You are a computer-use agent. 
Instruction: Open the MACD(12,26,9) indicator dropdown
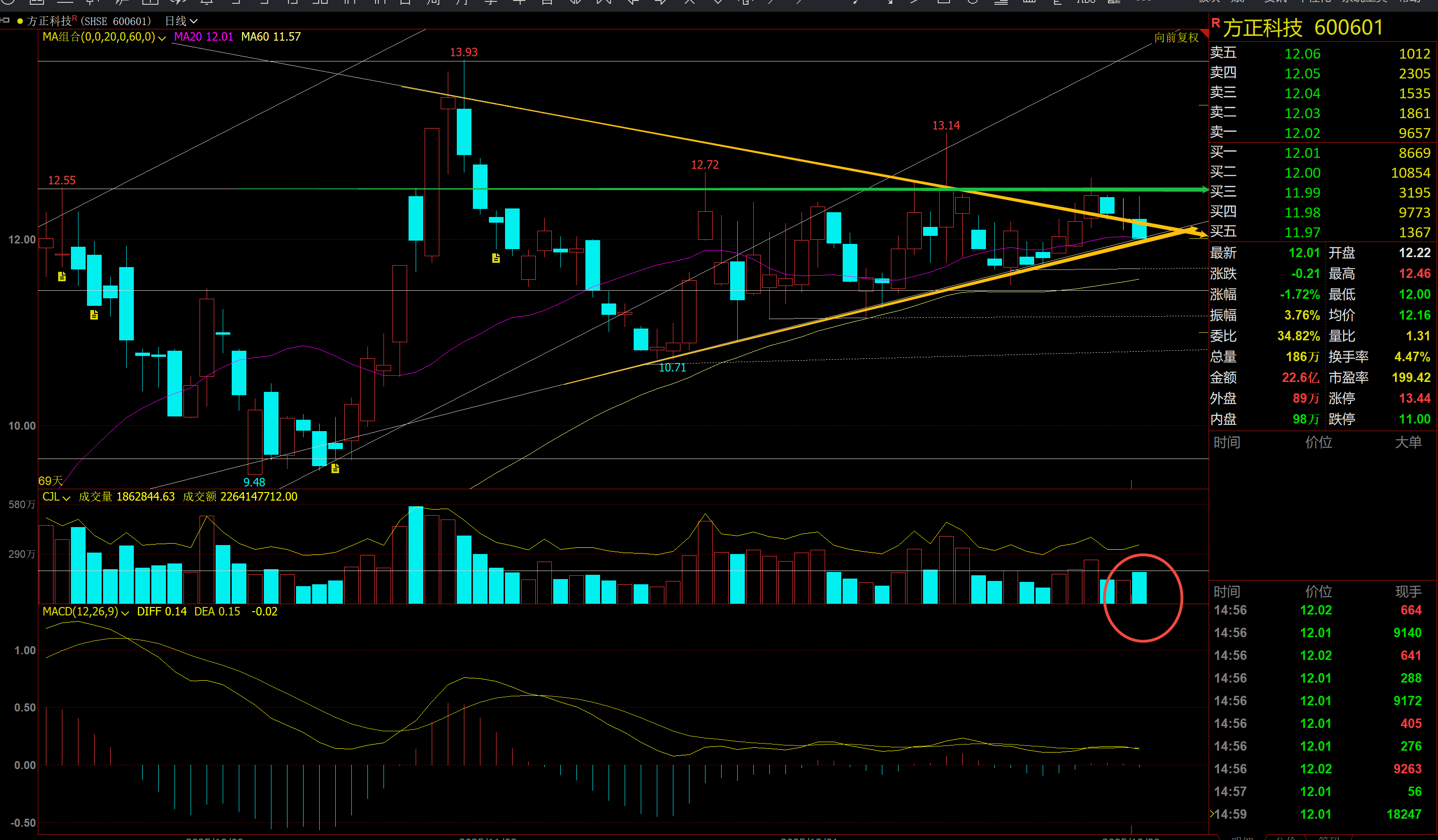(x=125, y=613)
